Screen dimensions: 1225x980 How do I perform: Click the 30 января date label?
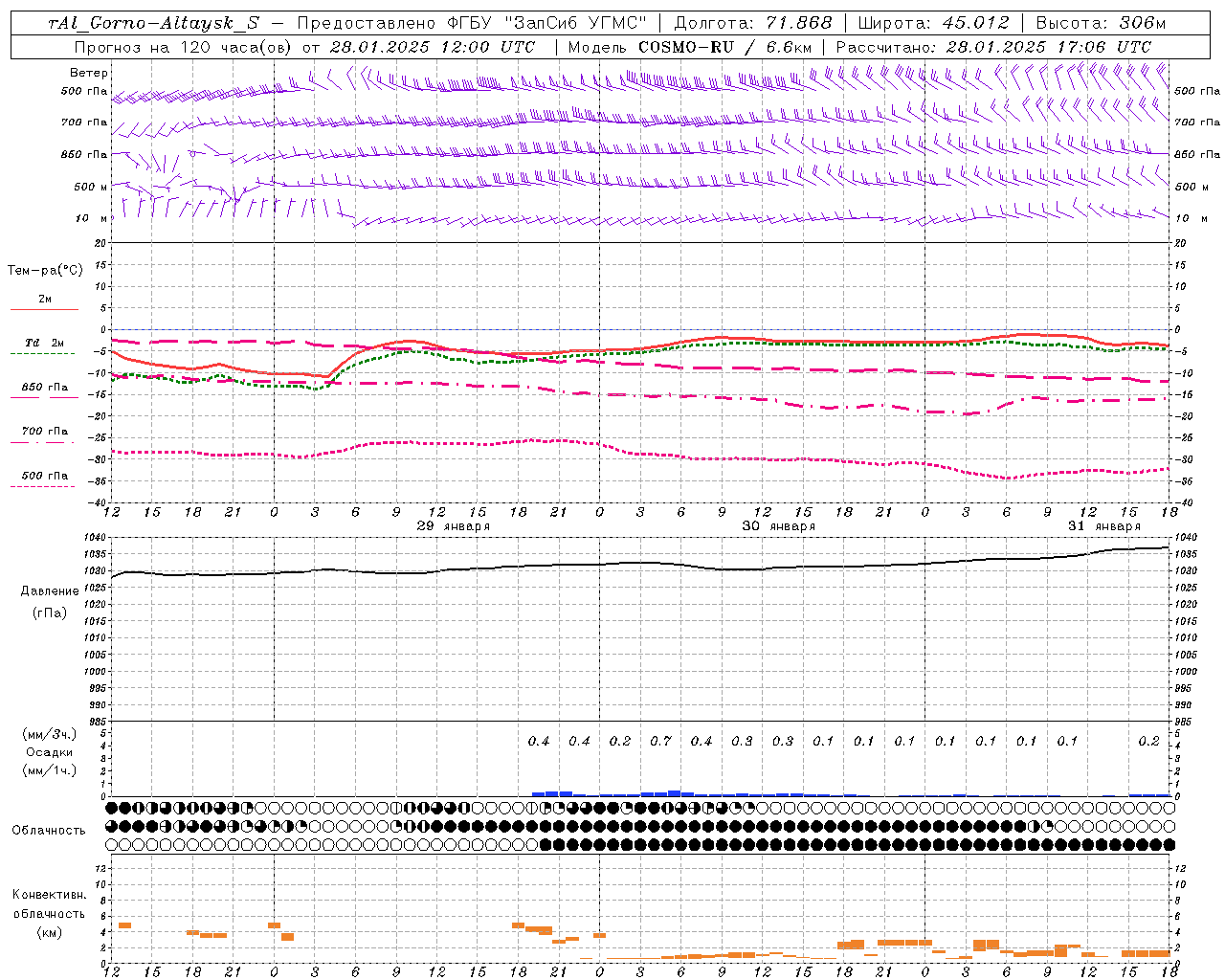[779, 526]
